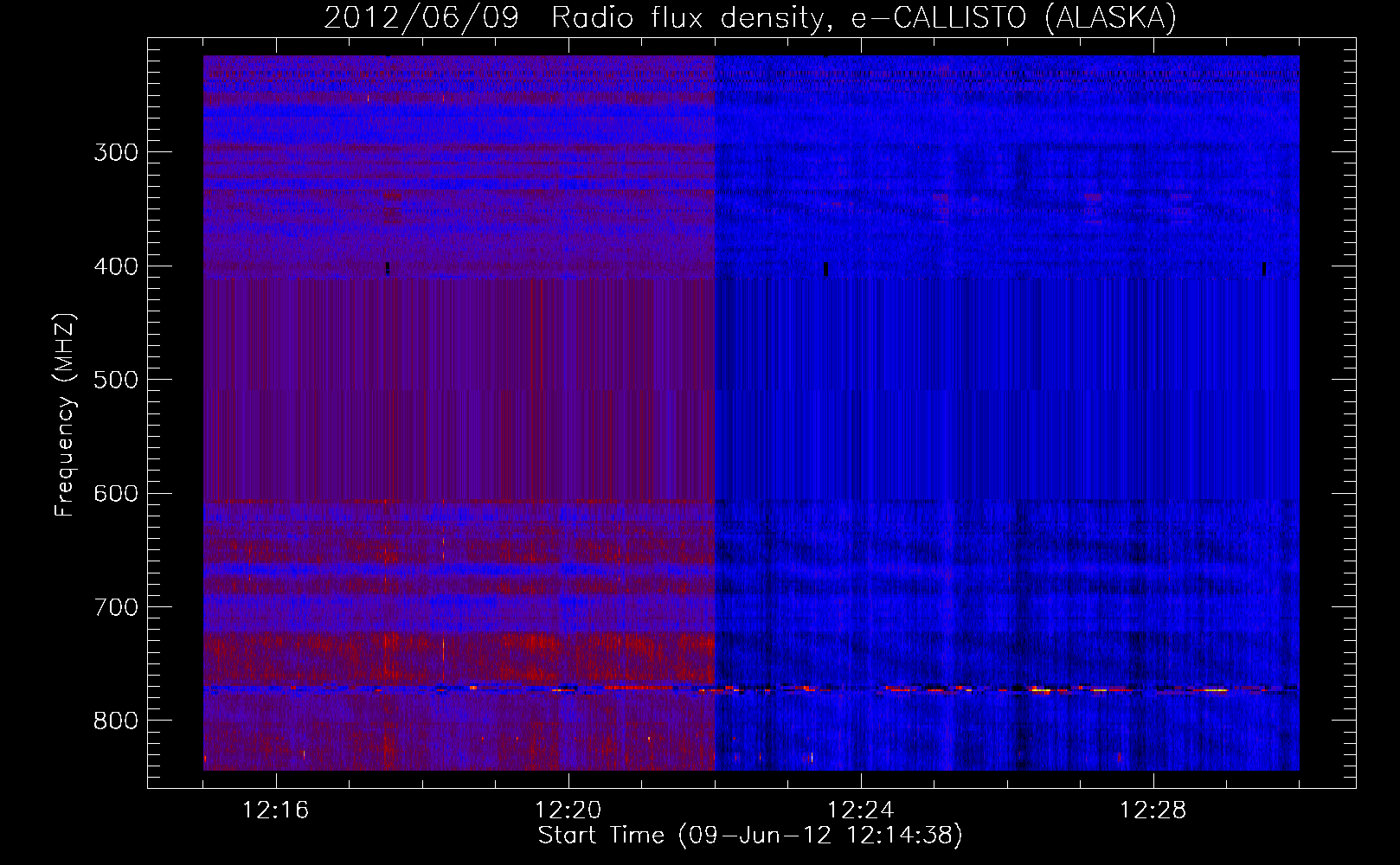Click the 700 frequency tick label
Image resolution: width=1400 pixels, height=865 pixels.
point(116,607)
